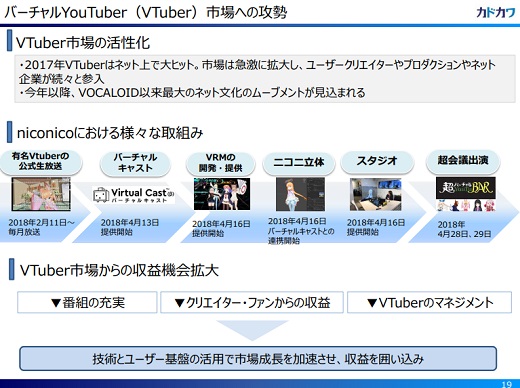Screen dimensions: 520x388
Task: Click the heading VTuber市場からの収益機会拡大
Action: point(119,270)
